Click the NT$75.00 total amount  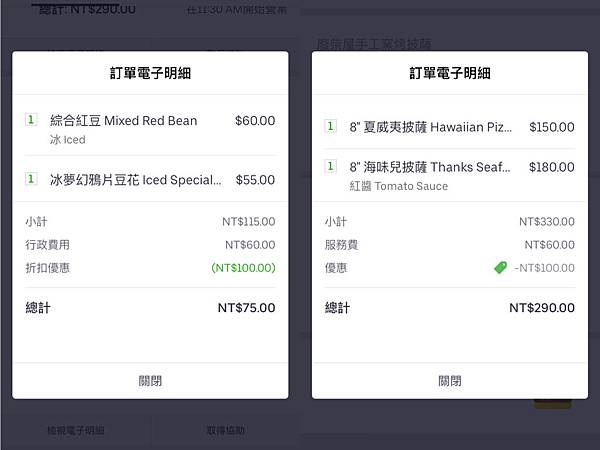click(246, 308)
